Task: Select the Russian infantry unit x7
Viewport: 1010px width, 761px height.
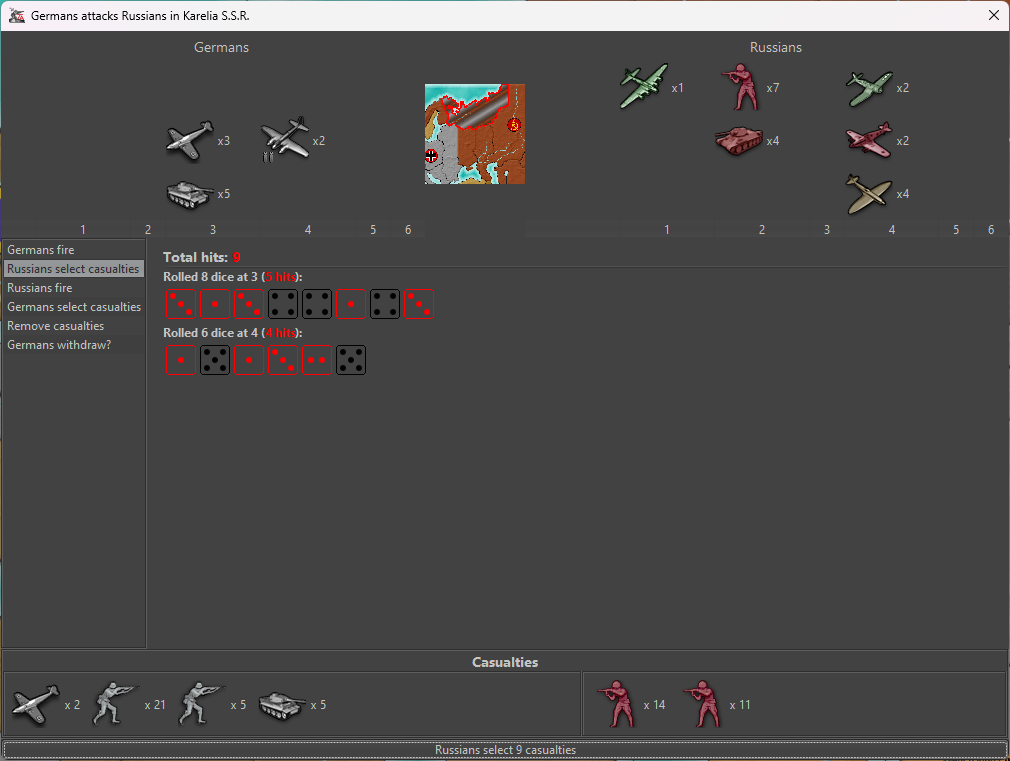Action: (x=741, y=88)
